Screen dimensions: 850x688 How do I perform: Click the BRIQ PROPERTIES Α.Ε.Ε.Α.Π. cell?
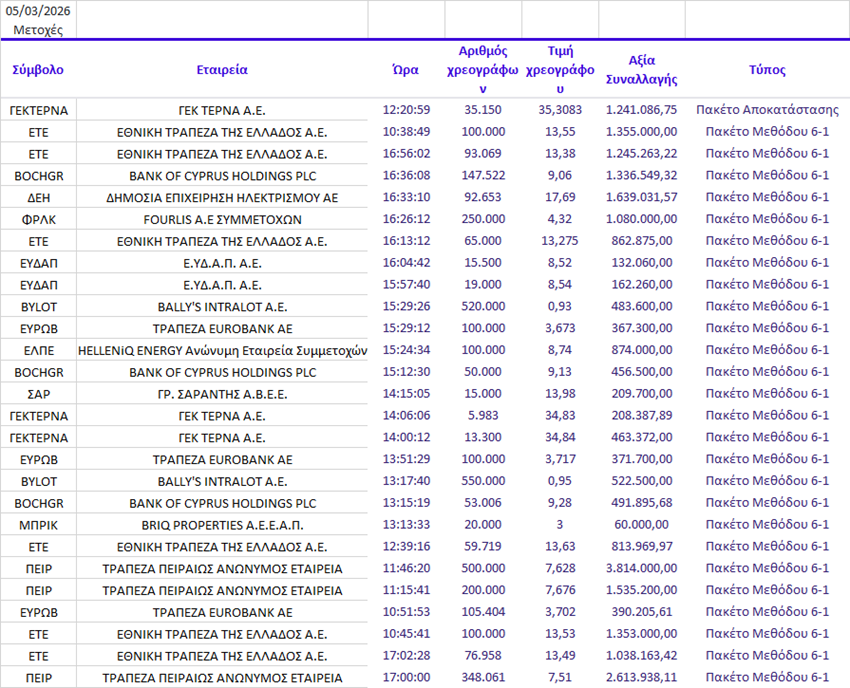point(222,525)
